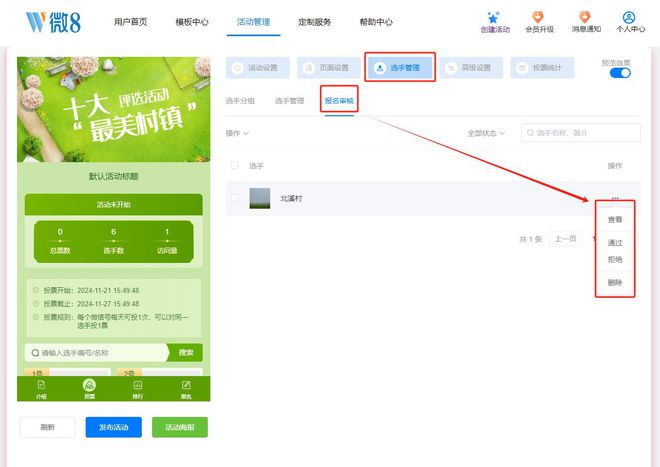Click the 微8 logo
Screen dimensions: 660x467
53,22
